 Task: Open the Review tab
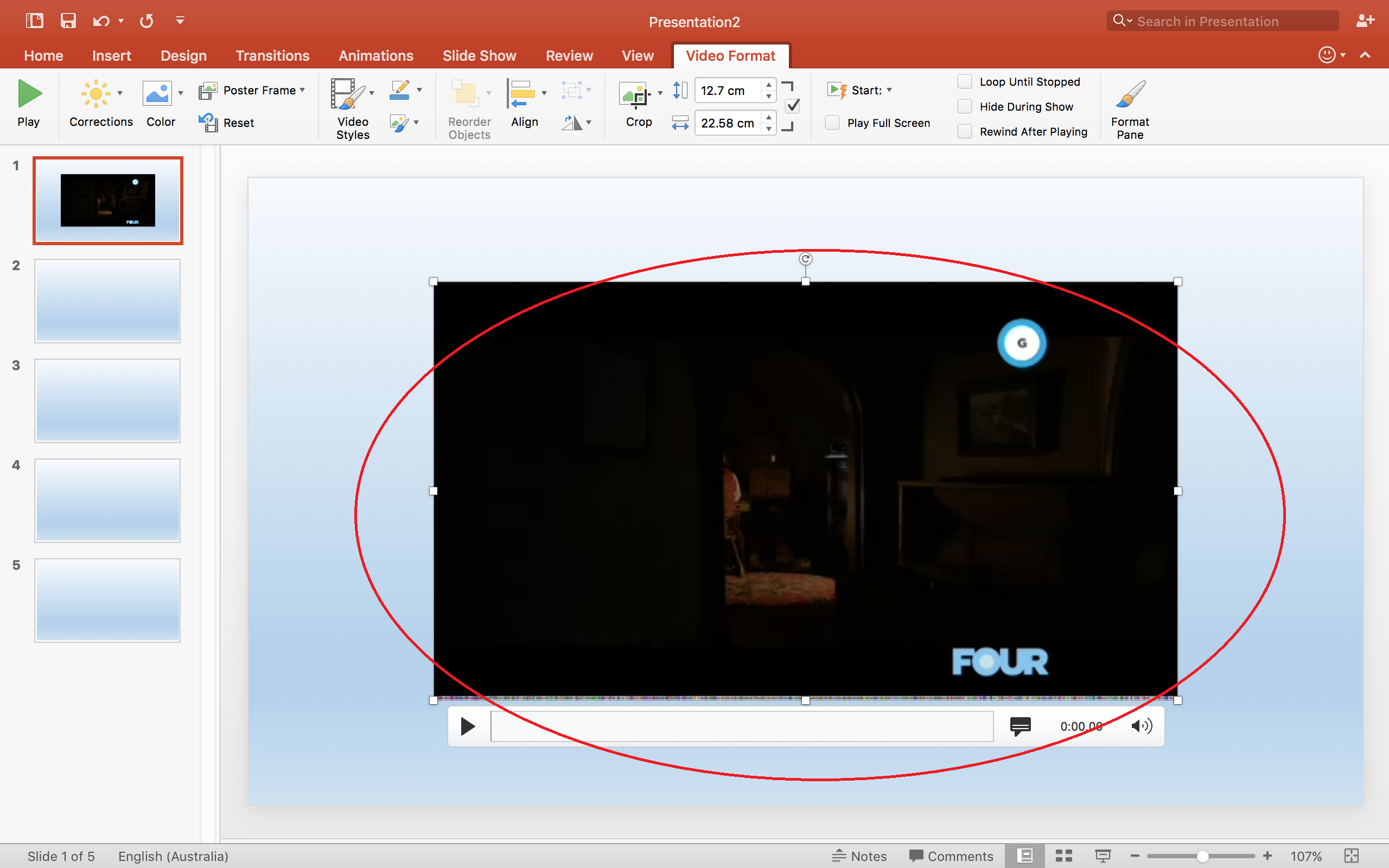[569, 56]
